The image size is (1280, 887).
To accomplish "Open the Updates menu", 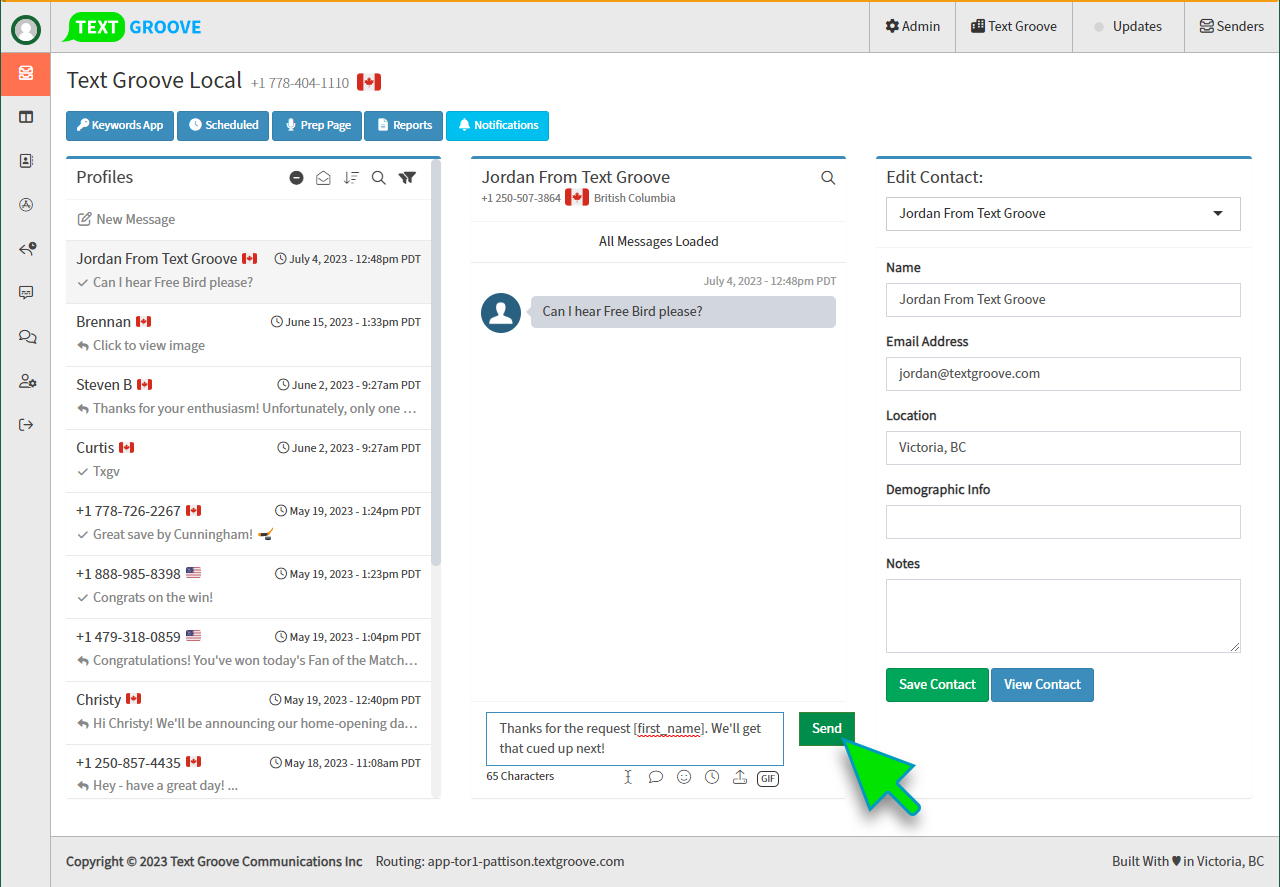I will click(x=1128, y=27).
